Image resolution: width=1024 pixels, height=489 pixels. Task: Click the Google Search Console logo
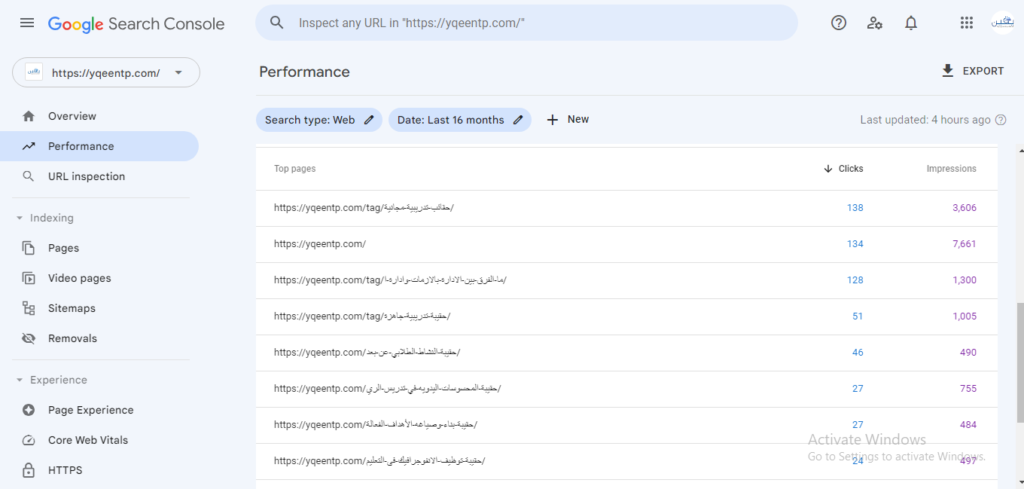click(136, 24)
